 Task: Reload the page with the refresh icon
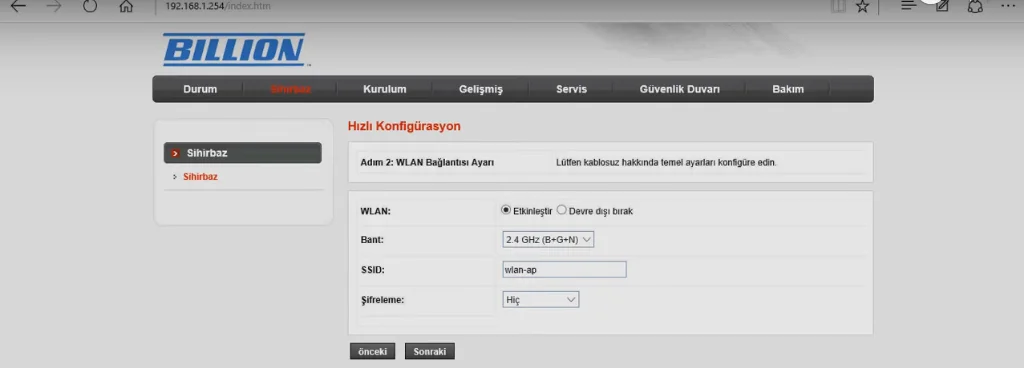click(90, 7)
